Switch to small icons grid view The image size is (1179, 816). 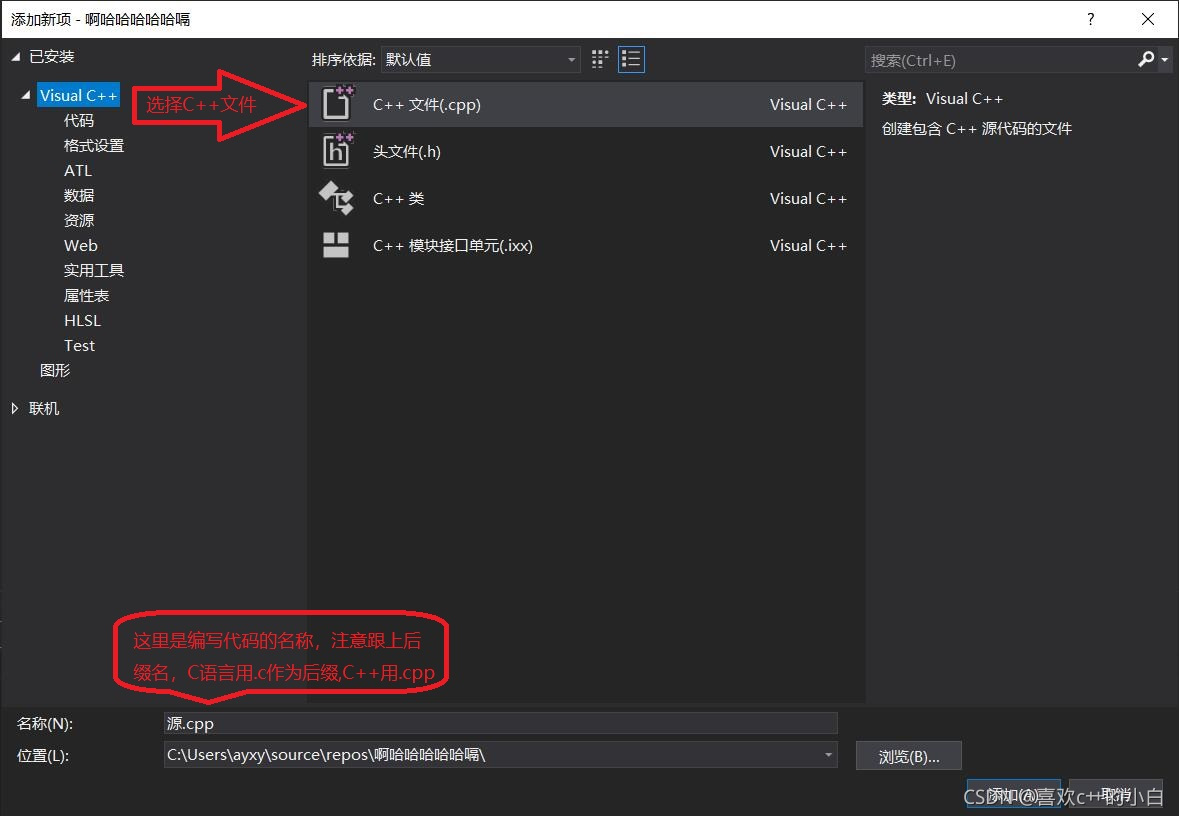(x=599, y=59)
